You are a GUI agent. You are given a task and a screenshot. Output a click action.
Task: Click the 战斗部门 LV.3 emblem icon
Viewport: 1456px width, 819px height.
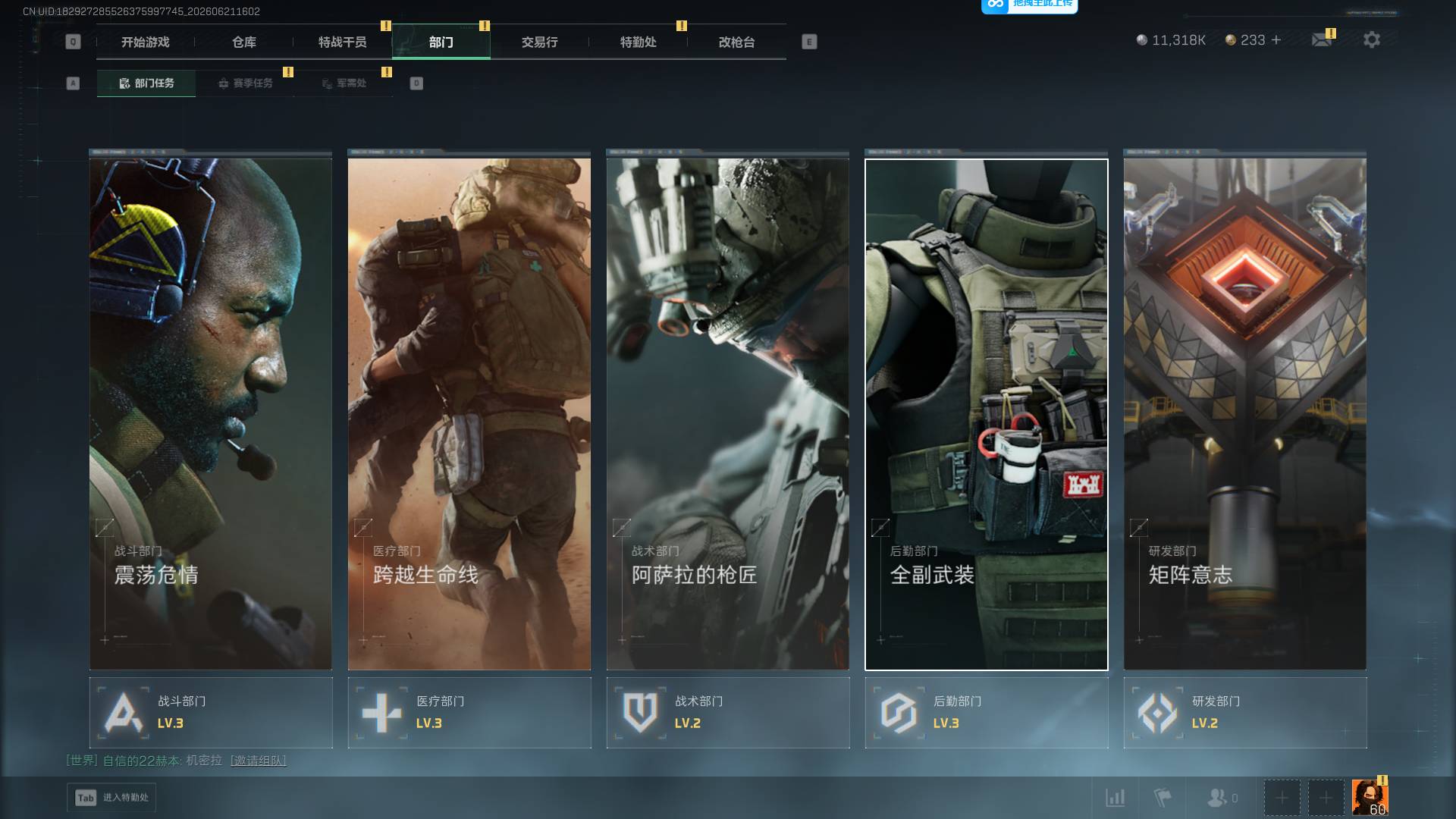[x=123, y=713]
